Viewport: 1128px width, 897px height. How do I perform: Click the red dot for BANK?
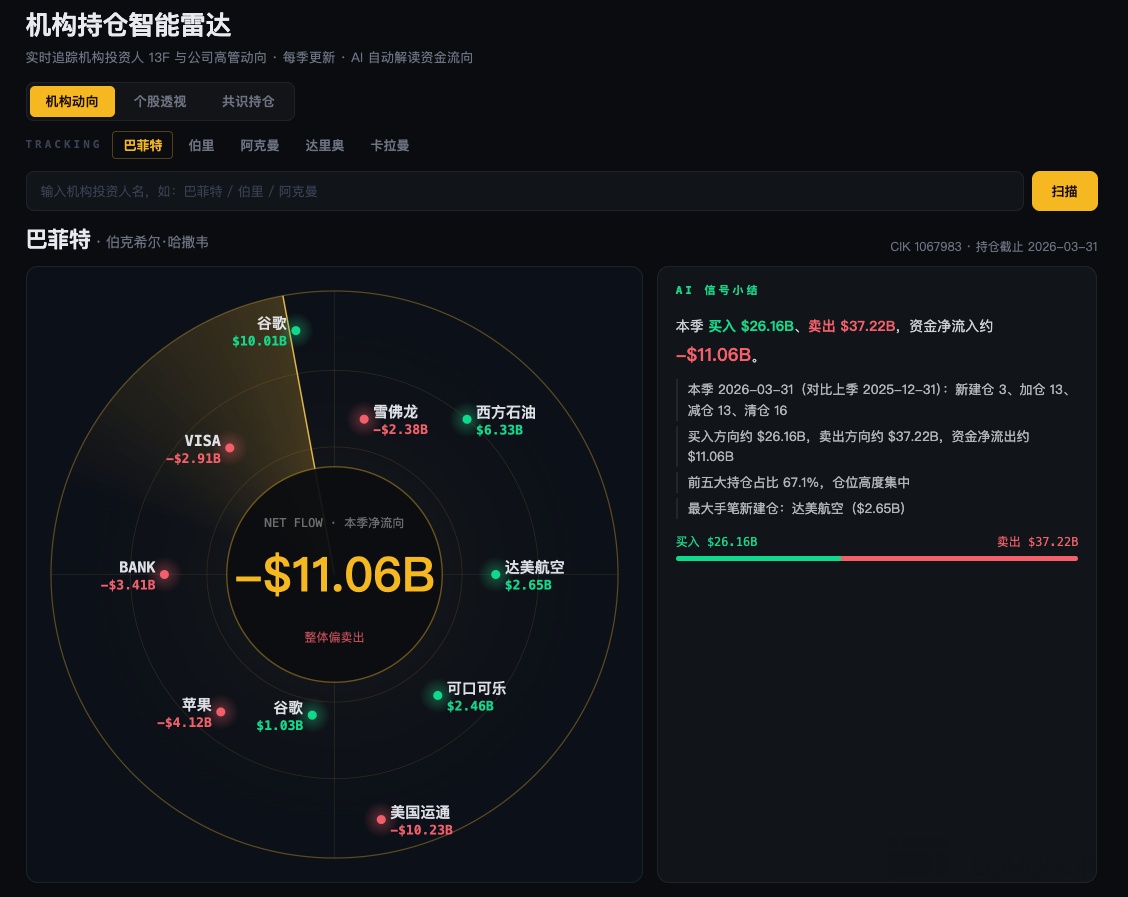point(164,575)
